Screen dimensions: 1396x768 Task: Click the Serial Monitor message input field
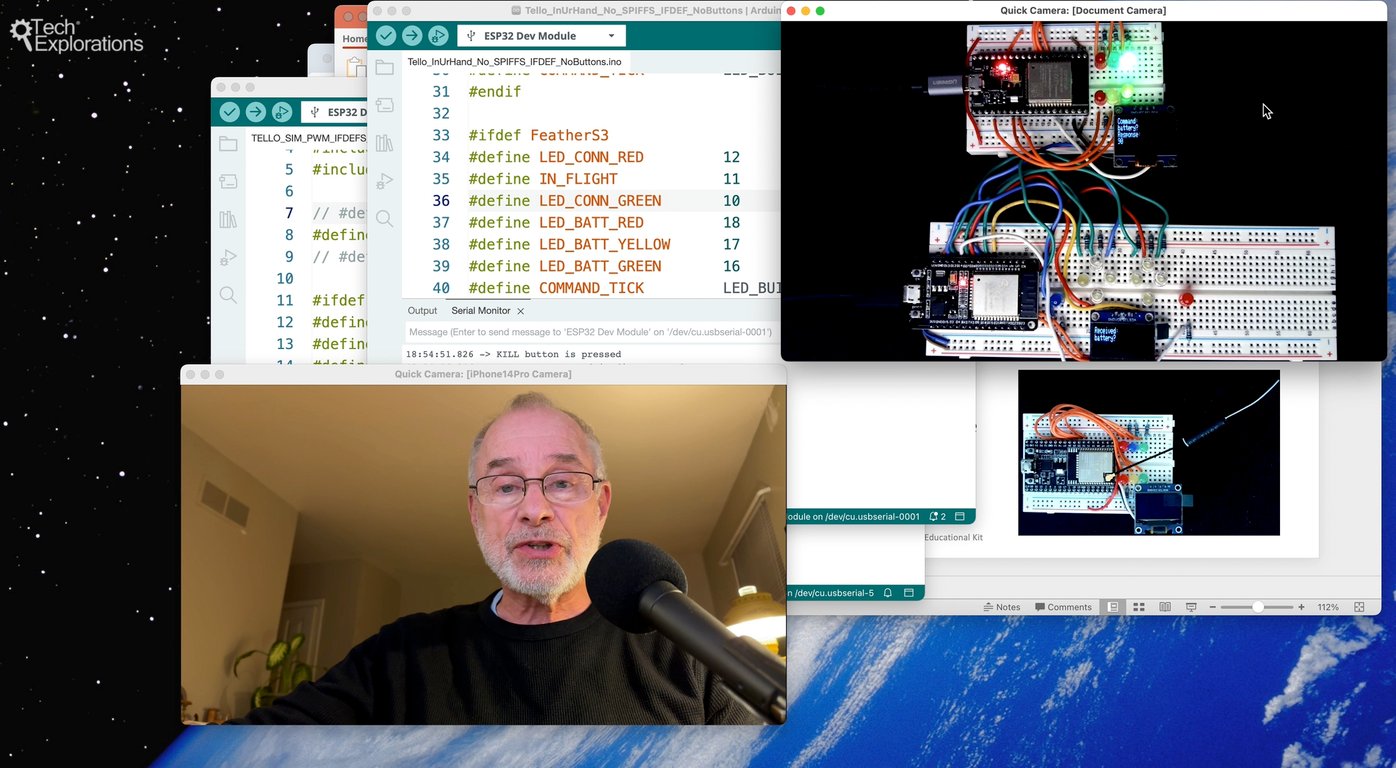592,332
